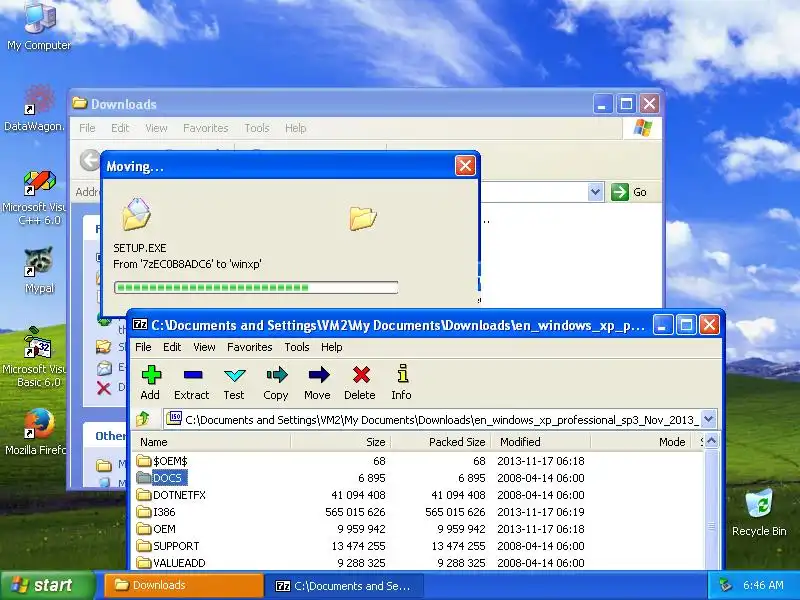
Task: Run Test on the archive in 7-Zip
Action: 234,382
